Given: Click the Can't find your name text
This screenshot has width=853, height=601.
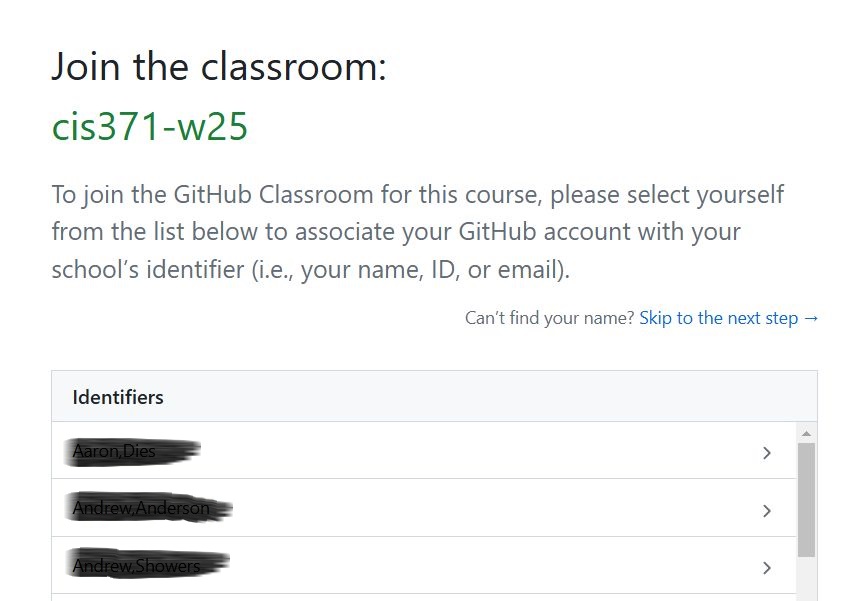Looking at the screenshot, I should pyautogui.click(x=549, y=318).
